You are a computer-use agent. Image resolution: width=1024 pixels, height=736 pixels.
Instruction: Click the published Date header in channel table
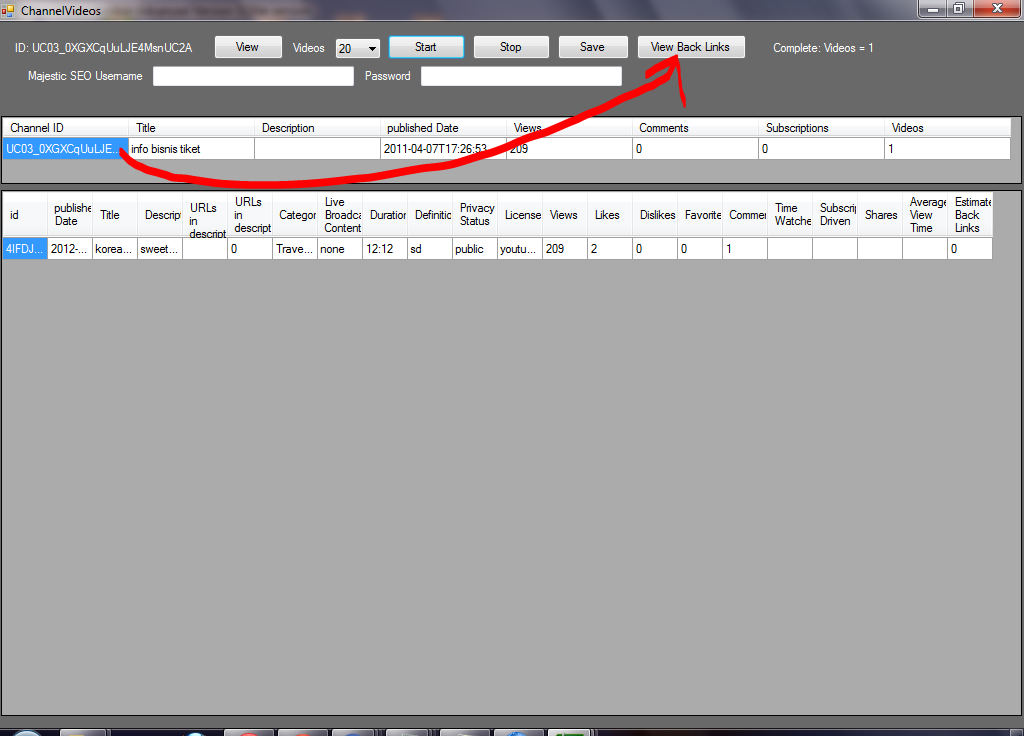443,128
